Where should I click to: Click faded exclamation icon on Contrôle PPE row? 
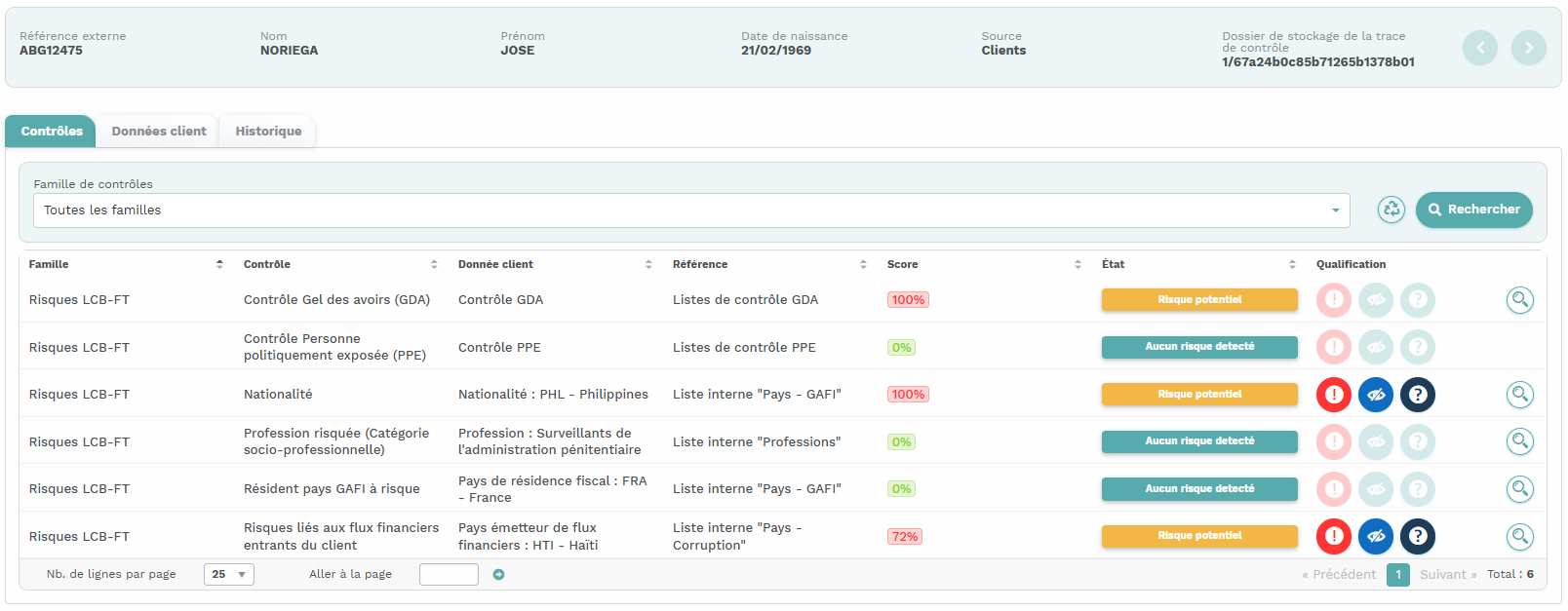tap(1334, 347)
